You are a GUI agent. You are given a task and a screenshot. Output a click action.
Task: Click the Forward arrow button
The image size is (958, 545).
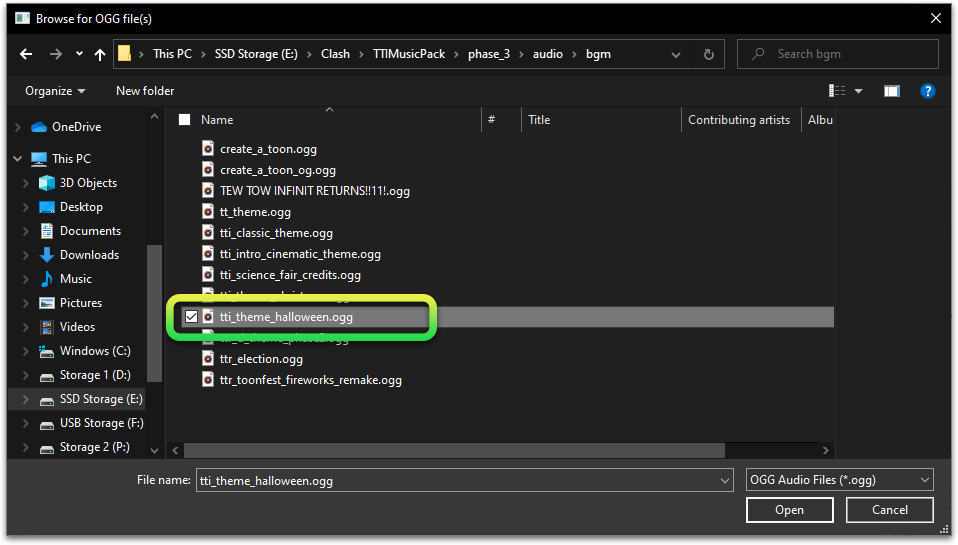56,54
